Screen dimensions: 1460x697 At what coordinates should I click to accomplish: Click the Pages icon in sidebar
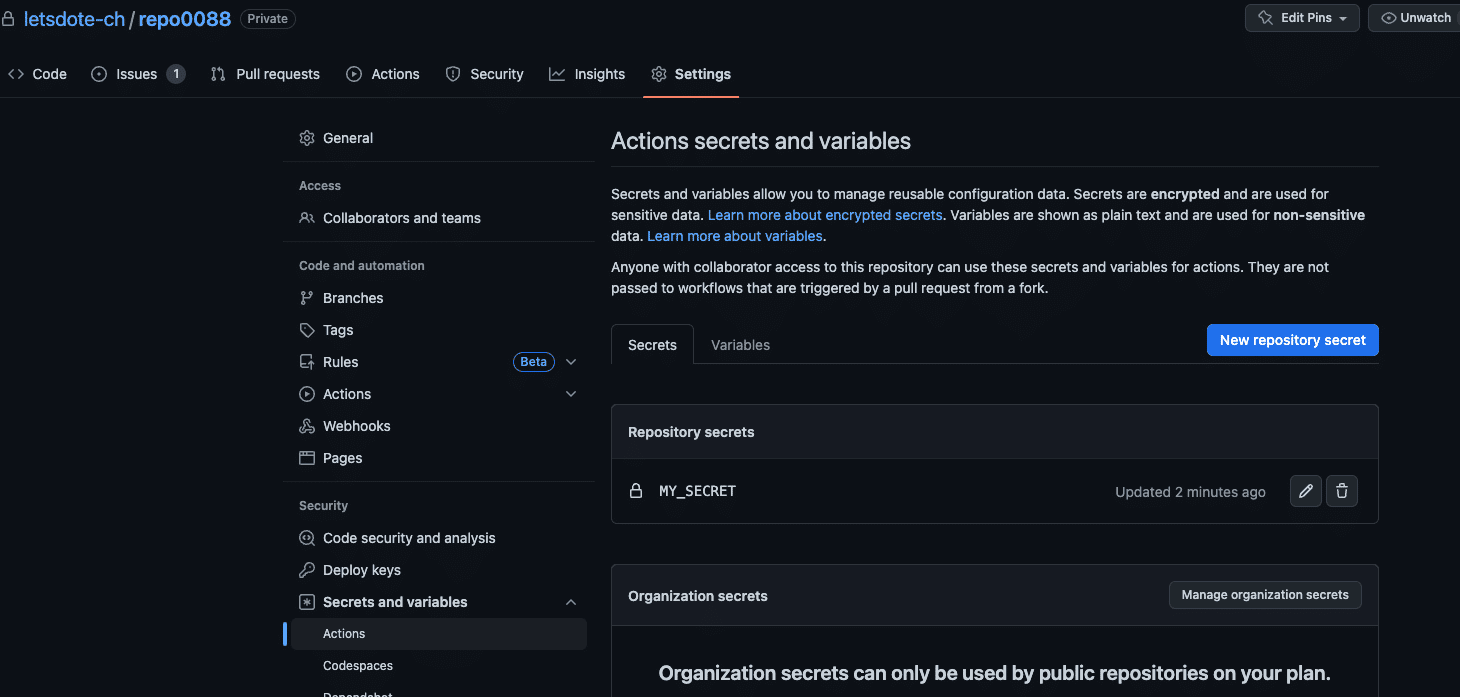click(x=307, y=458)
